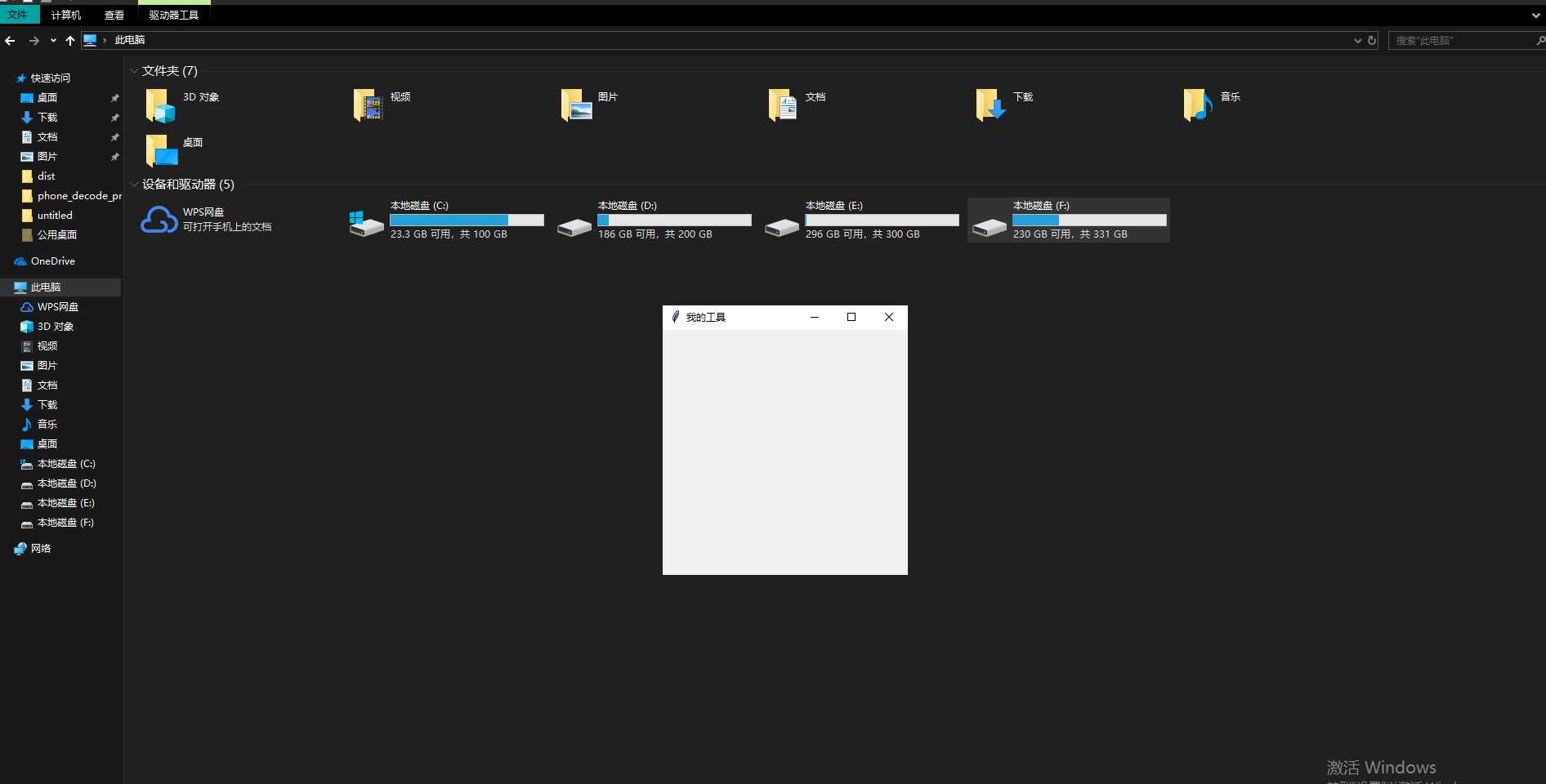The width and height of the screenshot is (1546, 784).
Task: Select pinned 图片 under quick access
Action: point(47,157)
